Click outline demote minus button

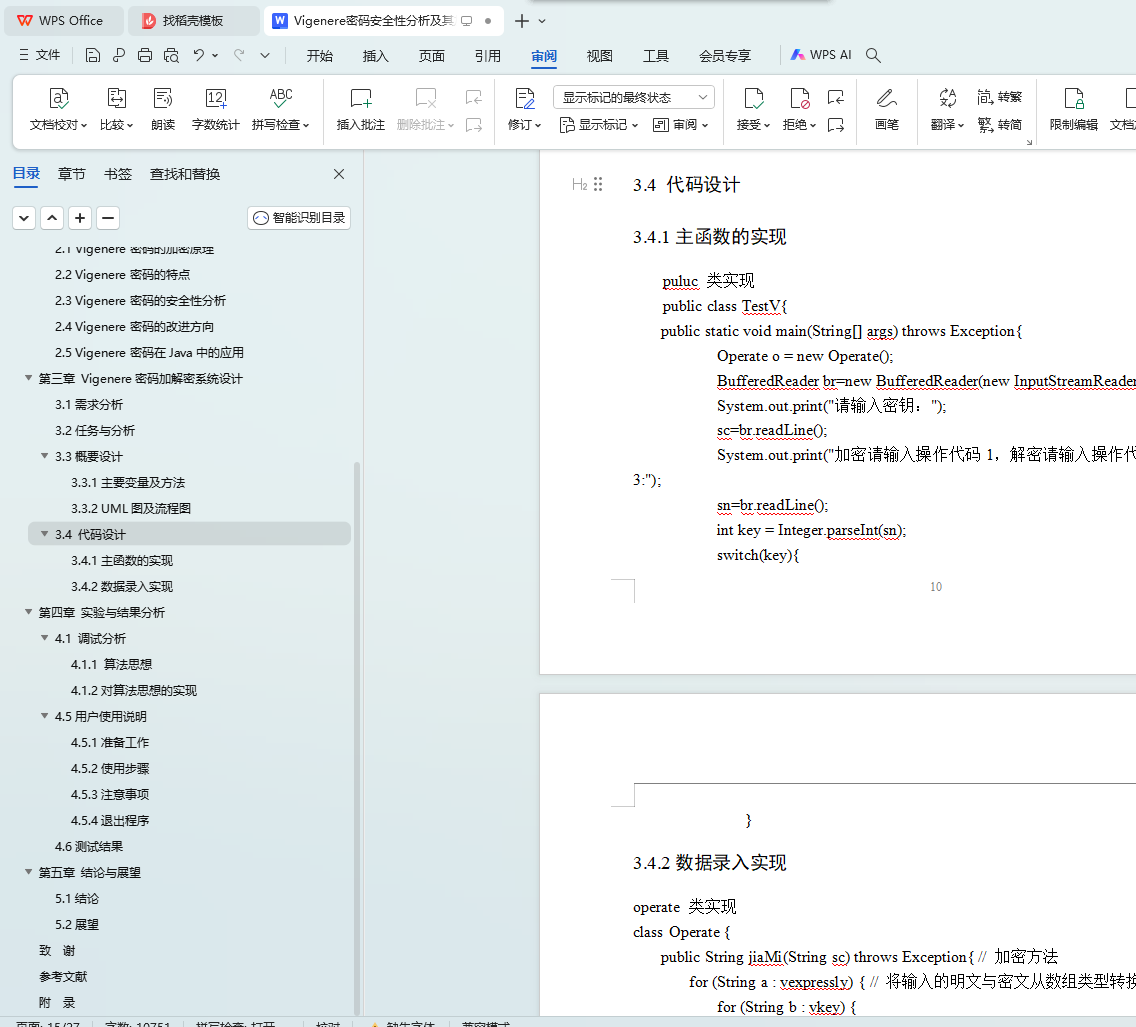(x=108, y=218)
